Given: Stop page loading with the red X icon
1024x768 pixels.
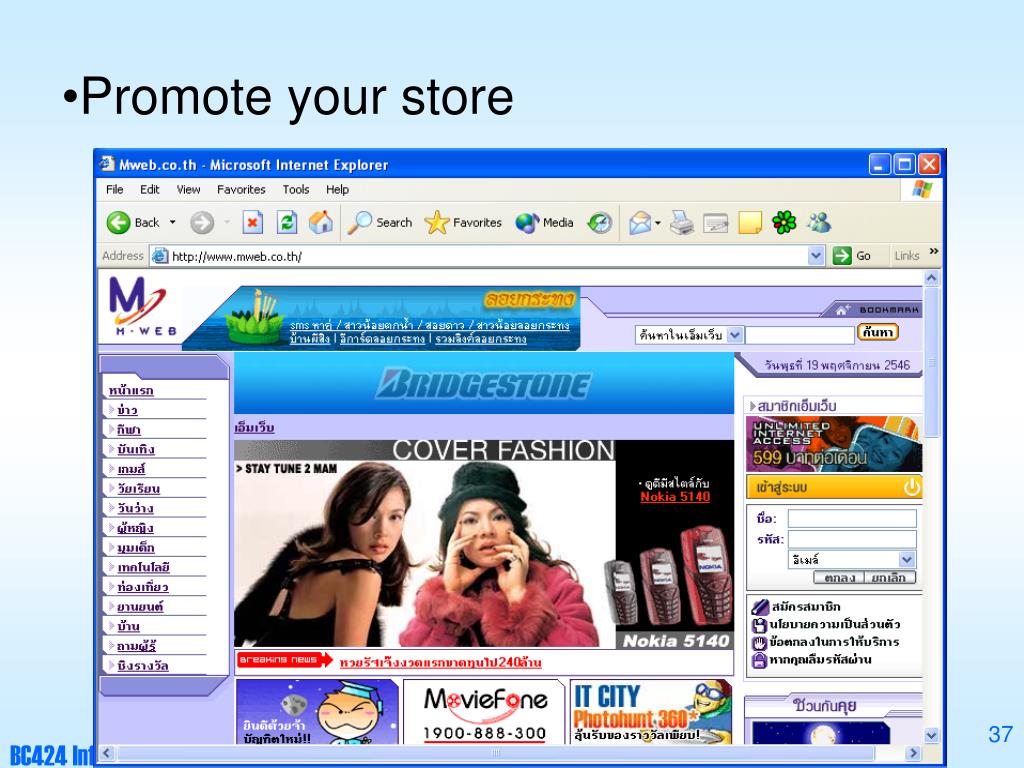Looking at the screenshot, I should click(x=252, y=223).
